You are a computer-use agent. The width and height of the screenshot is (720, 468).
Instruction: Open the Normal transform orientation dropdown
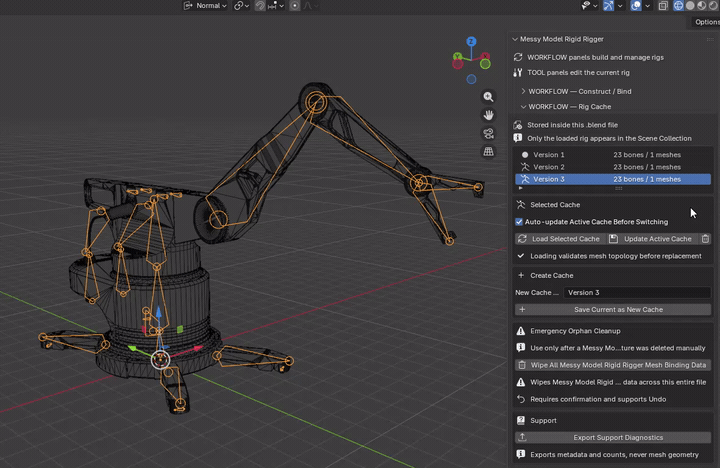tap(205, 6)
